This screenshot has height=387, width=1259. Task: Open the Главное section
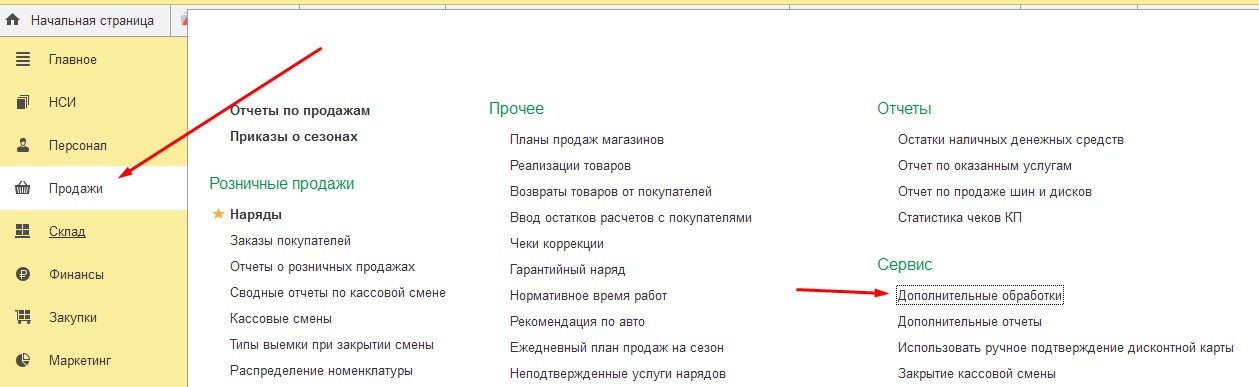[93, 59]
